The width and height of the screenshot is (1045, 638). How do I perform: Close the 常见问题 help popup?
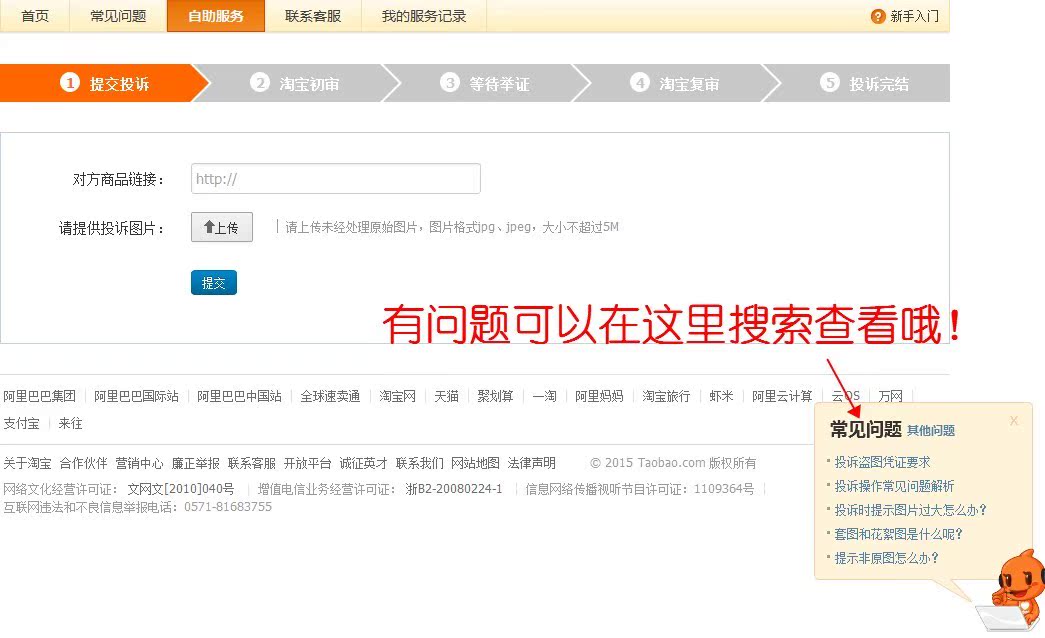(x=1014, y=421)
